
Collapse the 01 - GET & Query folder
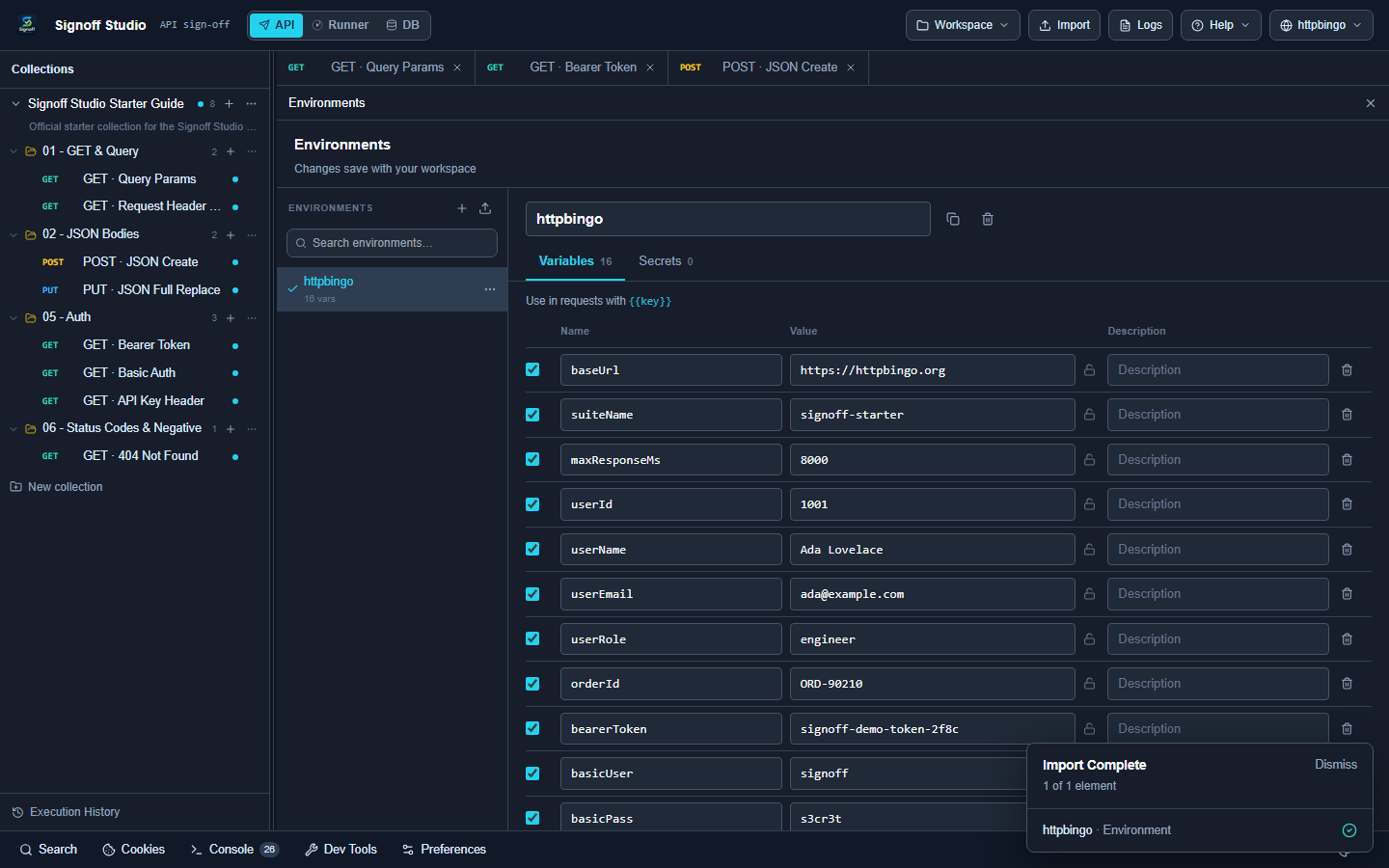click(14, 151)
